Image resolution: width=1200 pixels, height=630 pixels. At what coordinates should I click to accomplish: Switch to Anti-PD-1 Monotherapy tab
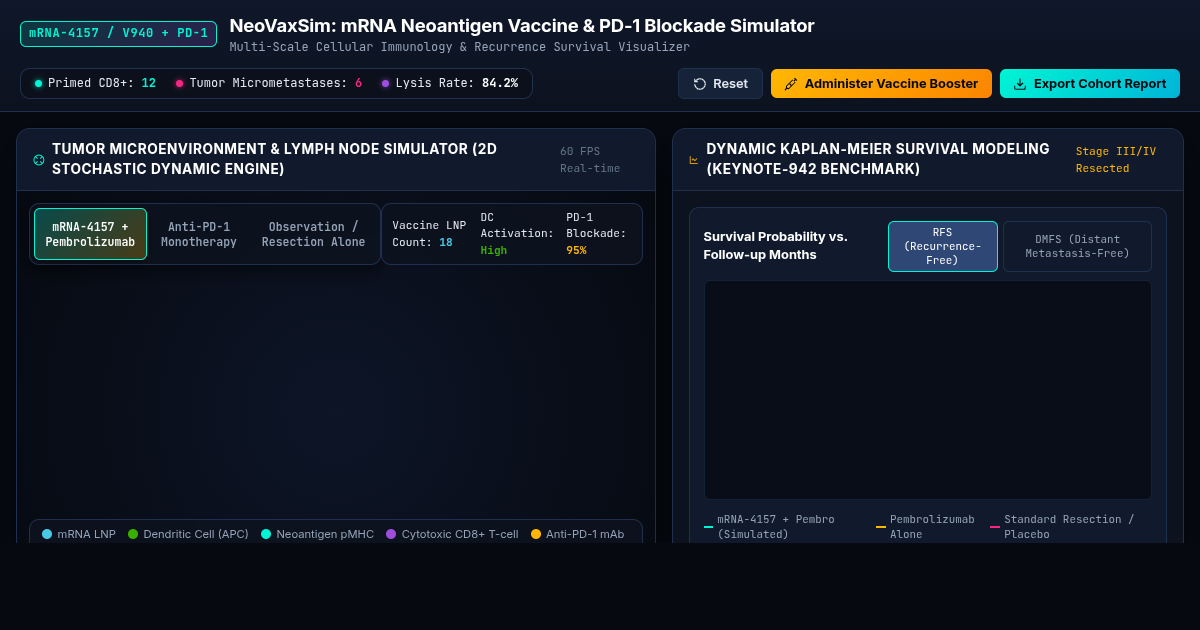[x=199, y=234]
